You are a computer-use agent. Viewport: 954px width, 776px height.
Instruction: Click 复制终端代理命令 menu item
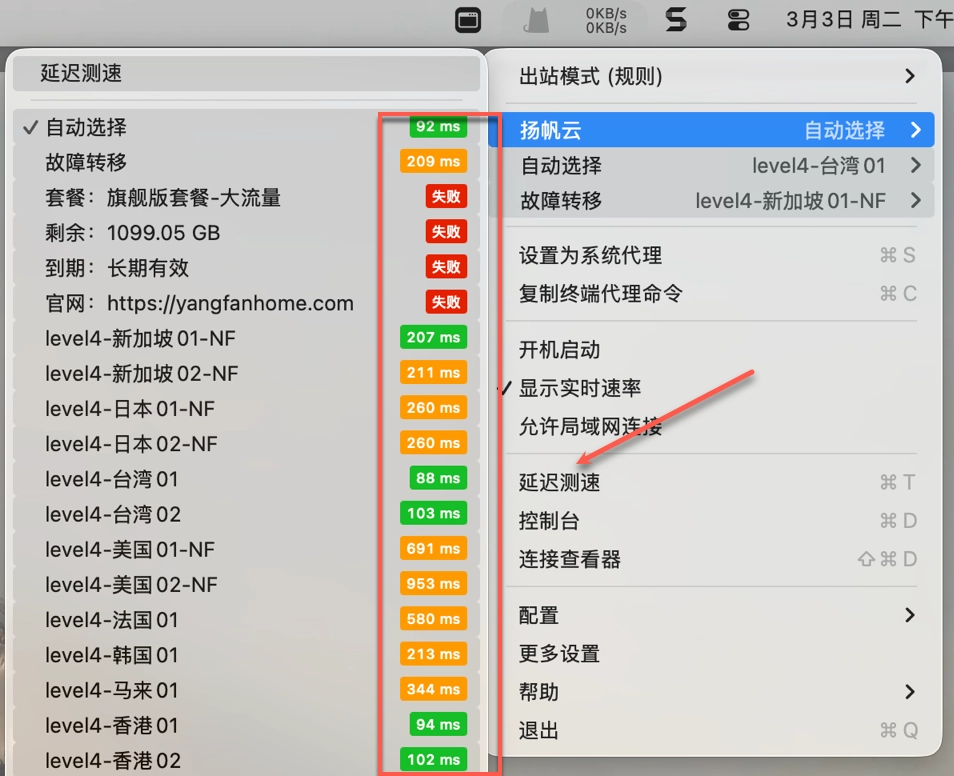point(711,294)
